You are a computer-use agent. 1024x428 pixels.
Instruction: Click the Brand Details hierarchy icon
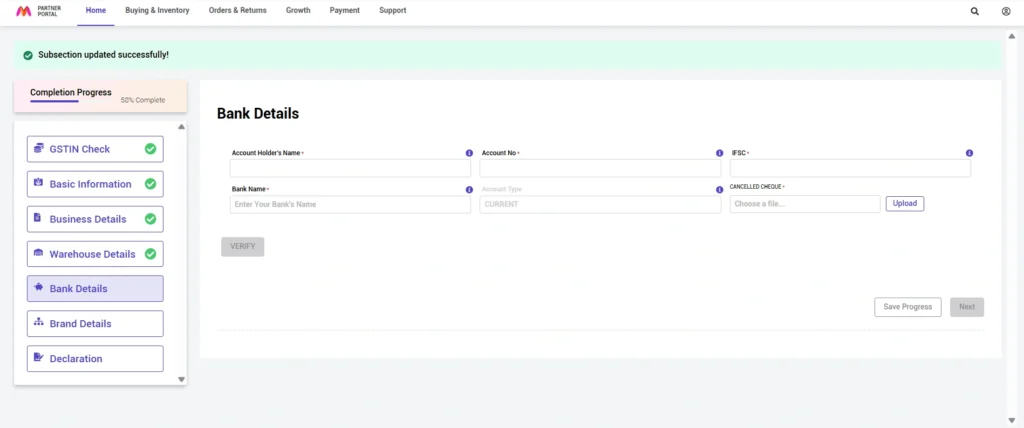pos(39,322)
